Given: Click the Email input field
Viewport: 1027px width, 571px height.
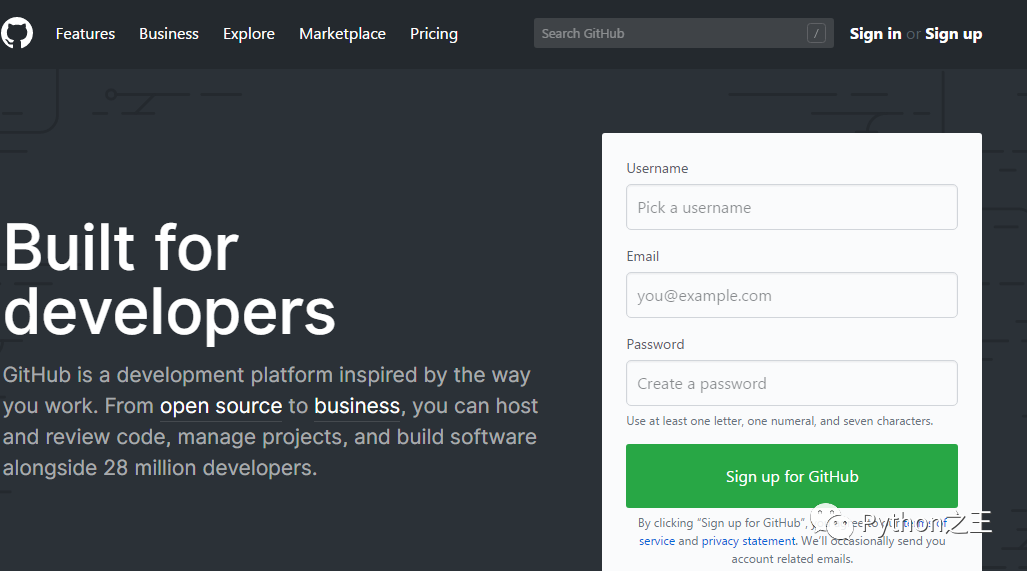Looking at the screenshot, I should point(791,295).
